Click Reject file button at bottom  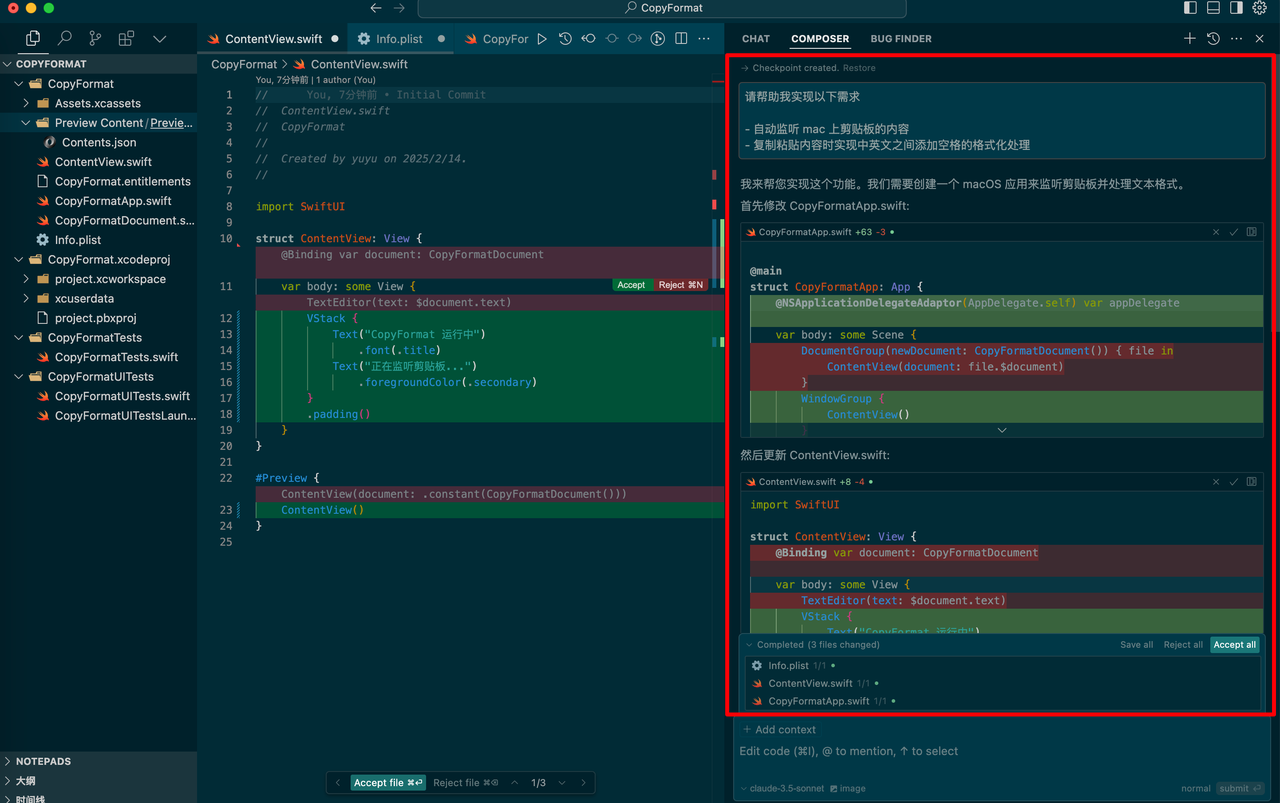(466, 783)
